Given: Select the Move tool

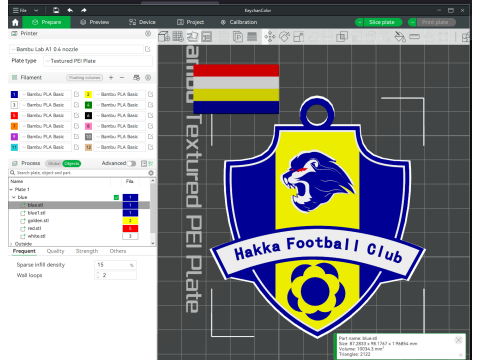Looking at the screenshot, I should (x=270, y=36).
